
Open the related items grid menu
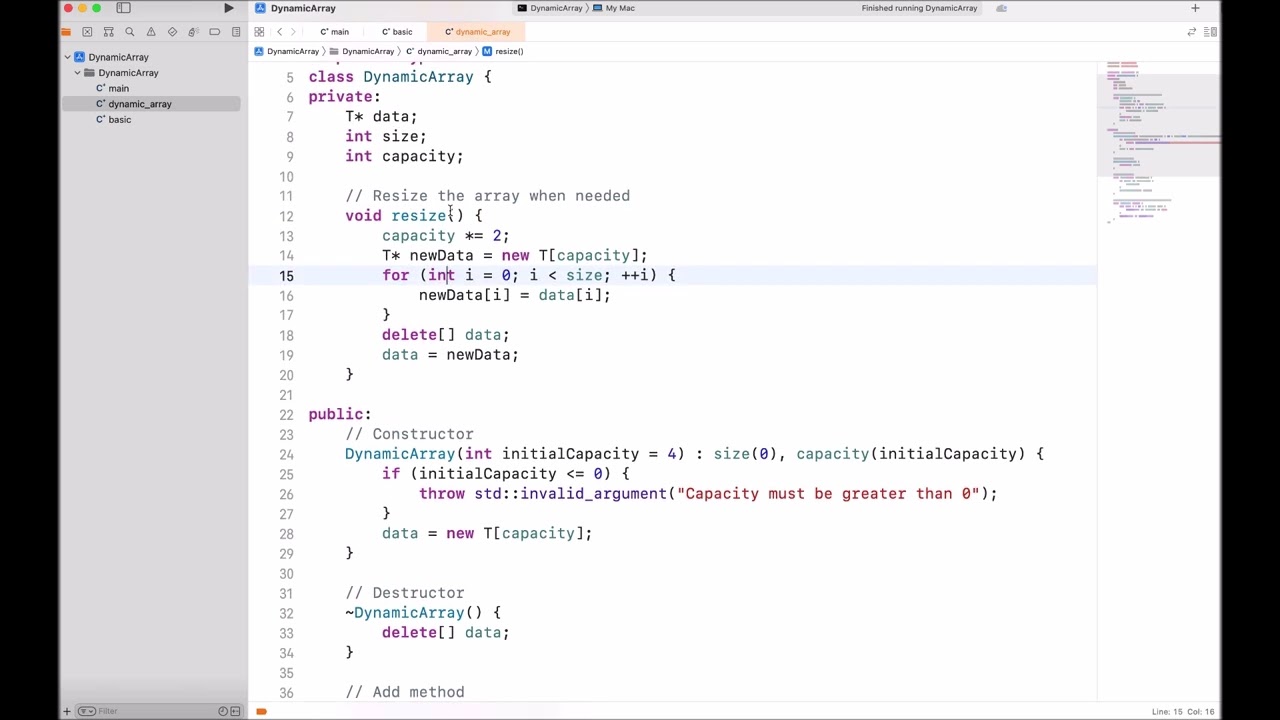pyautogui.click(x=259, y=32)
